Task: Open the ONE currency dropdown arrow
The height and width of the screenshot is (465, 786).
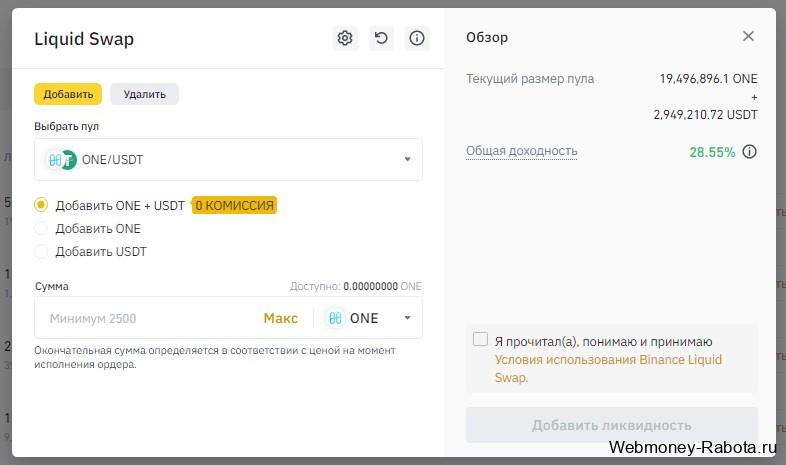Action: 408,318
